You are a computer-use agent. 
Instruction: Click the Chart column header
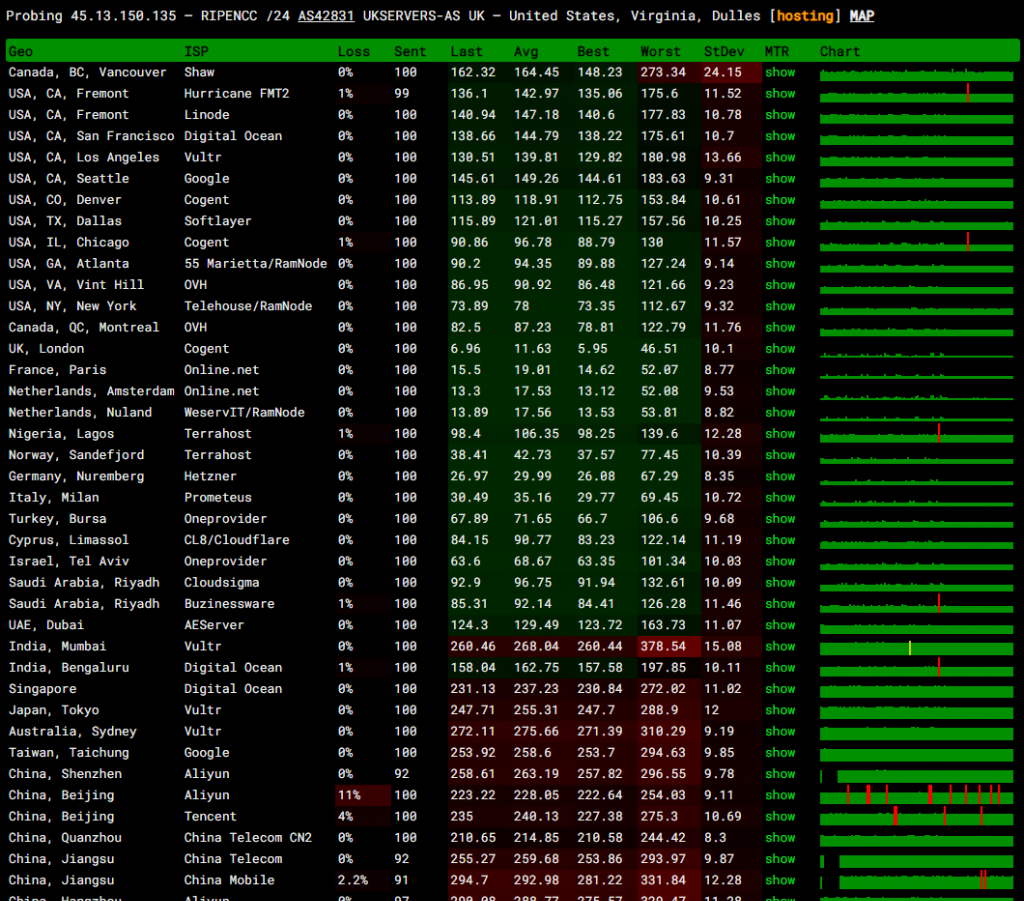(840, 52)
